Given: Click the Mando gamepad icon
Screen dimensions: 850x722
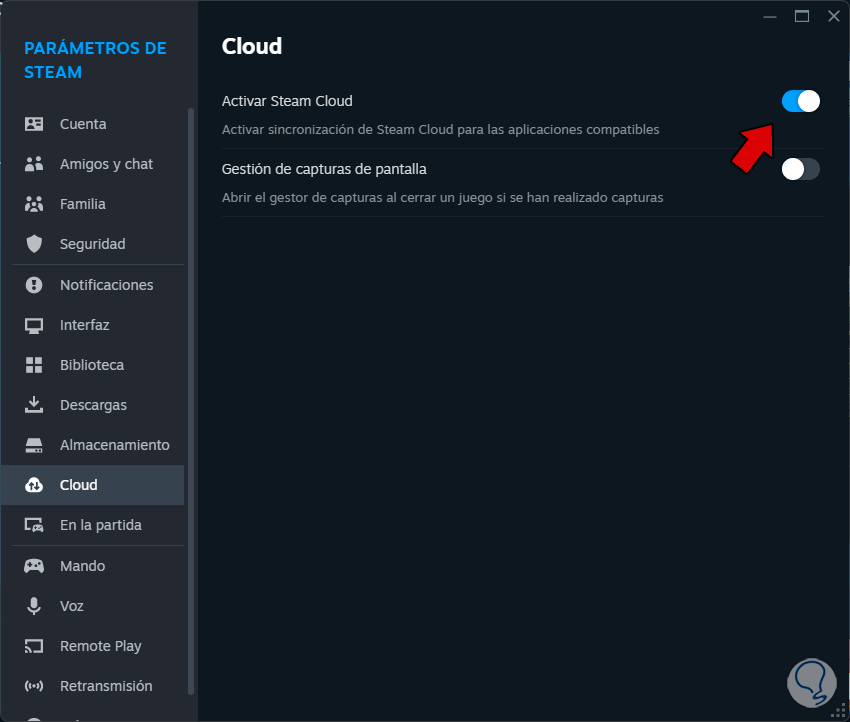Looking at the screenshot, I should (34, 566).
